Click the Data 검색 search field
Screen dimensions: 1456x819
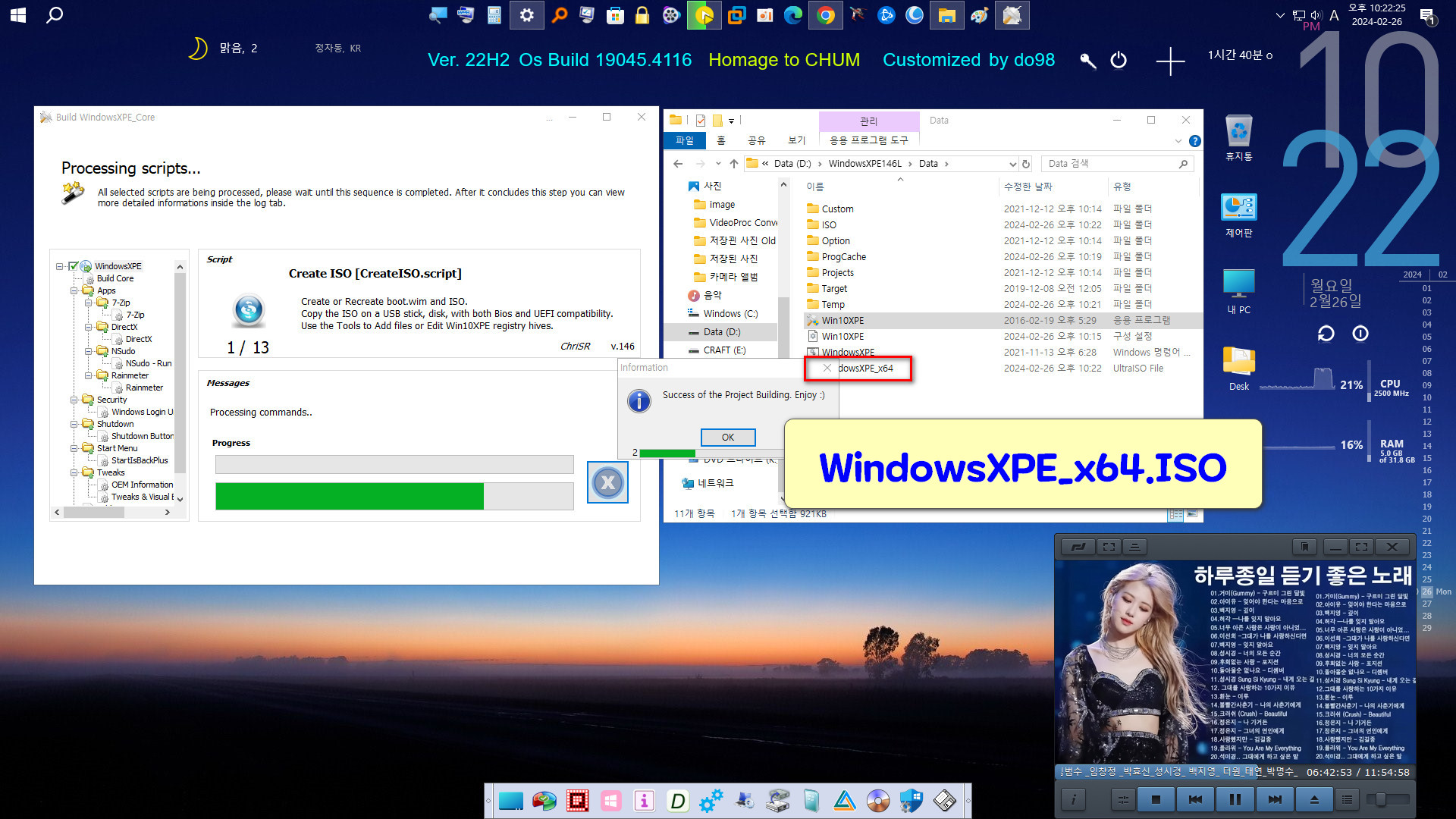coord(1116,164)
